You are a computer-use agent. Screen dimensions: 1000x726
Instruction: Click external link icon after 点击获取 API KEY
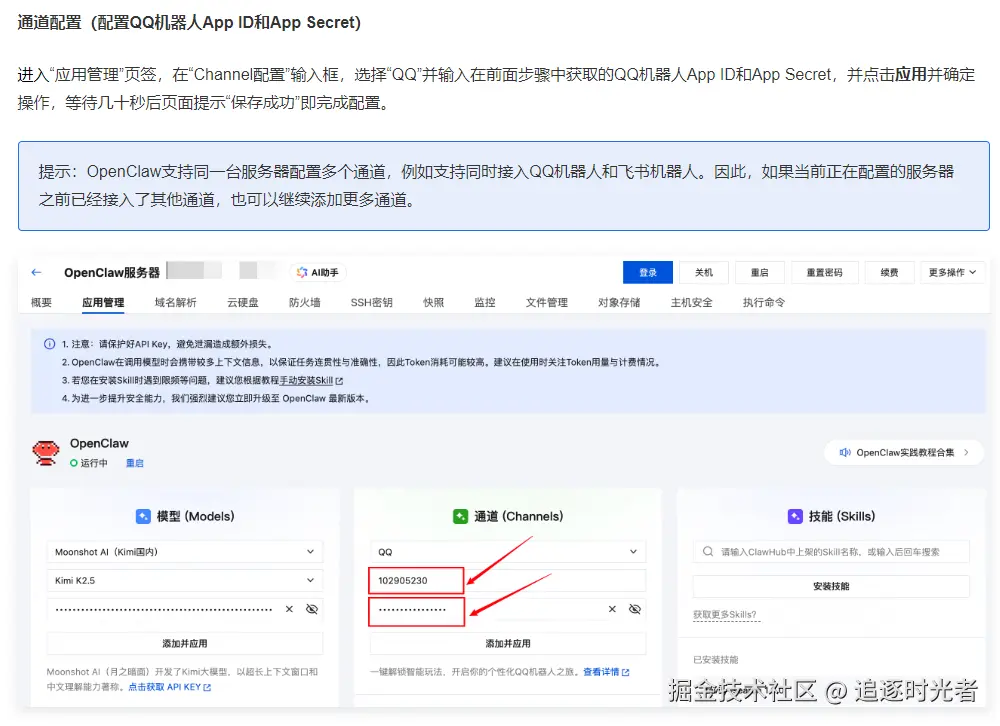point(207,688)
